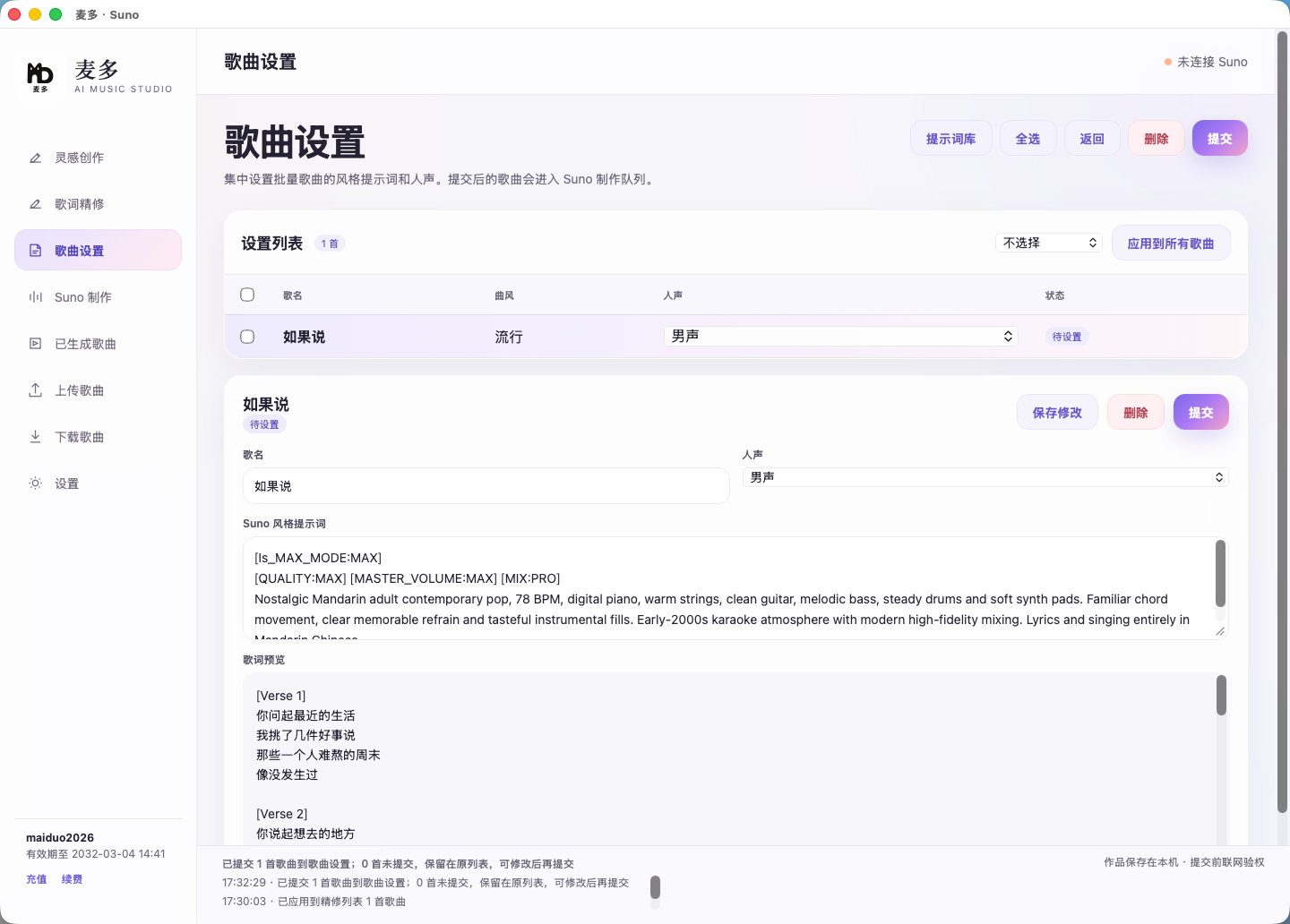Image resolution: width=1290 pixels, height=924 pixels.
Task: Click the 状态 column header
Action: pos(1055,295)
